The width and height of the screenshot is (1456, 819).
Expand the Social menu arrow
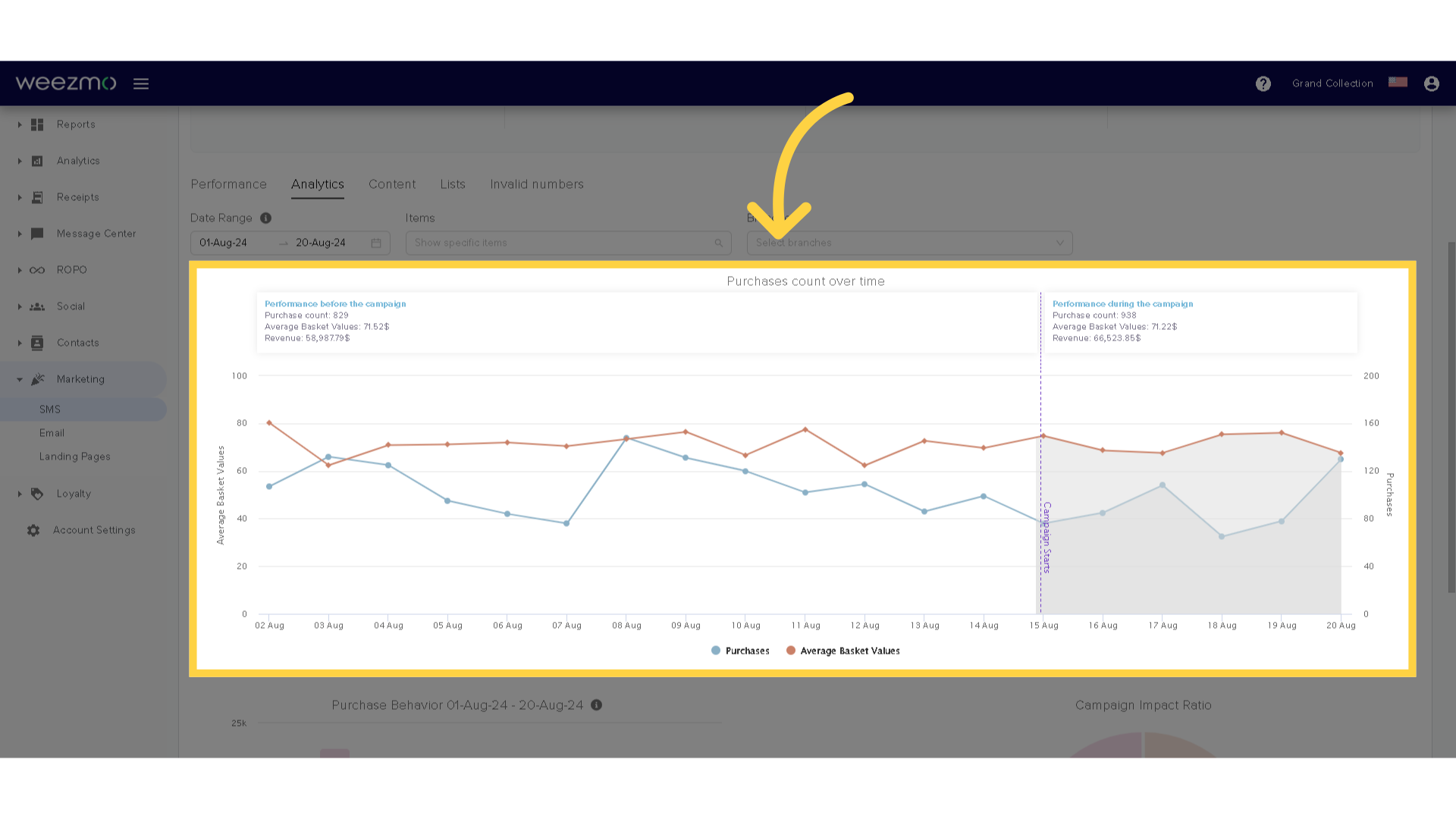pyautogui.click(x=20, y=306)
